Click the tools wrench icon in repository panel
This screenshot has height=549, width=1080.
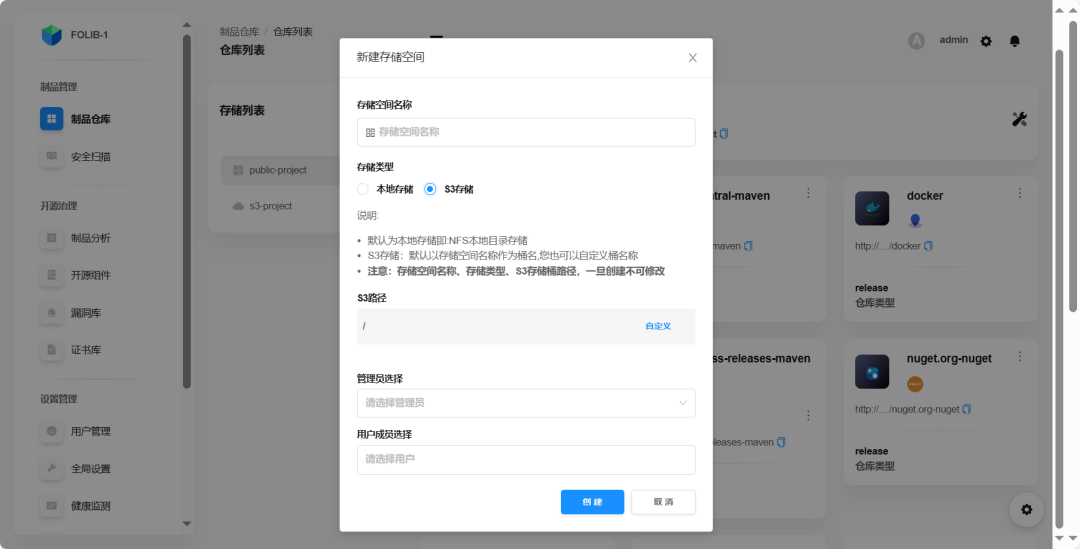pyautogui.click(x=1019, y=119)
